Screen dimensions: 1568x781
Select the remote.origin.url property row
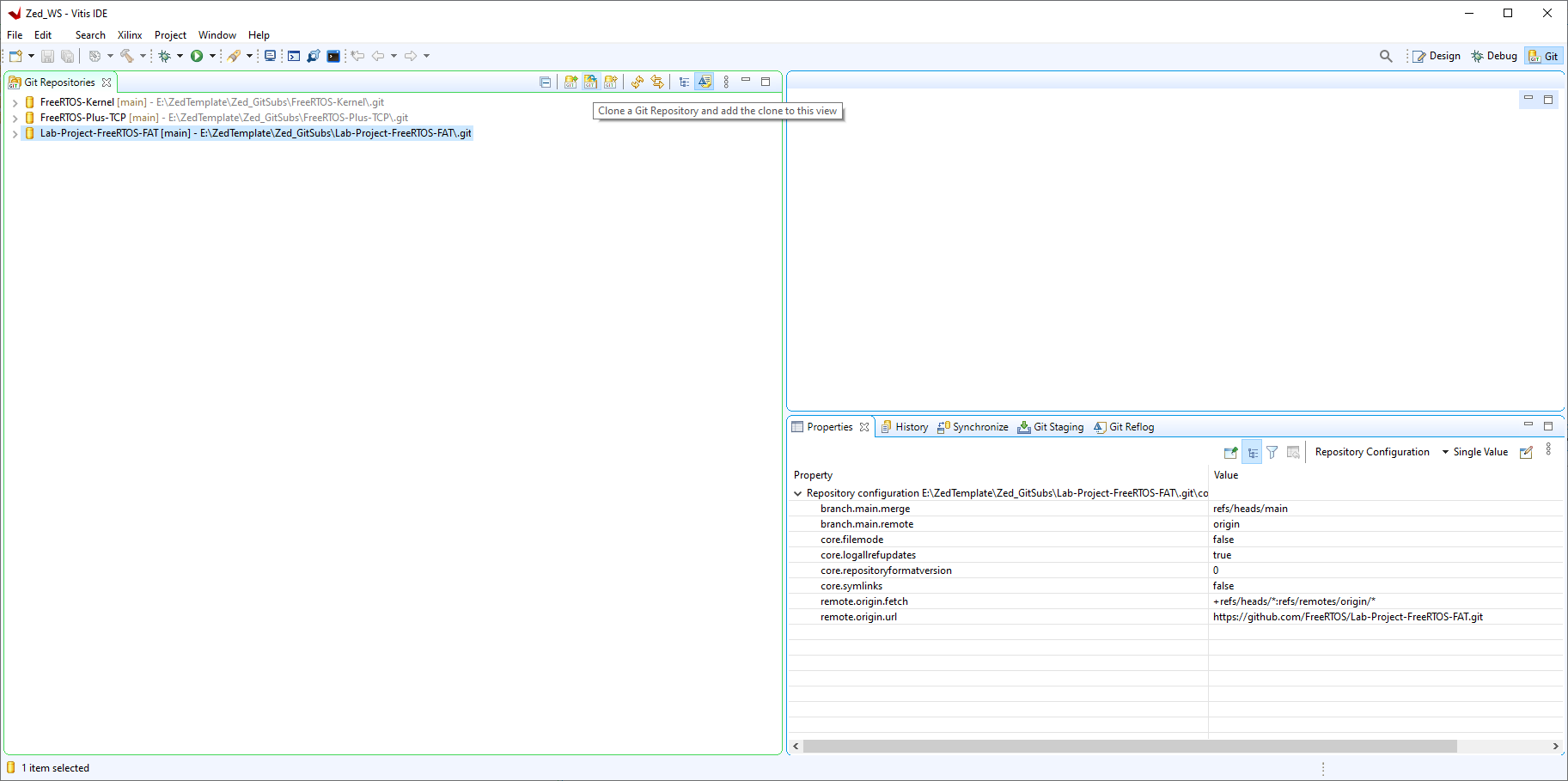pyautogui.click(x=1175, y=617)
